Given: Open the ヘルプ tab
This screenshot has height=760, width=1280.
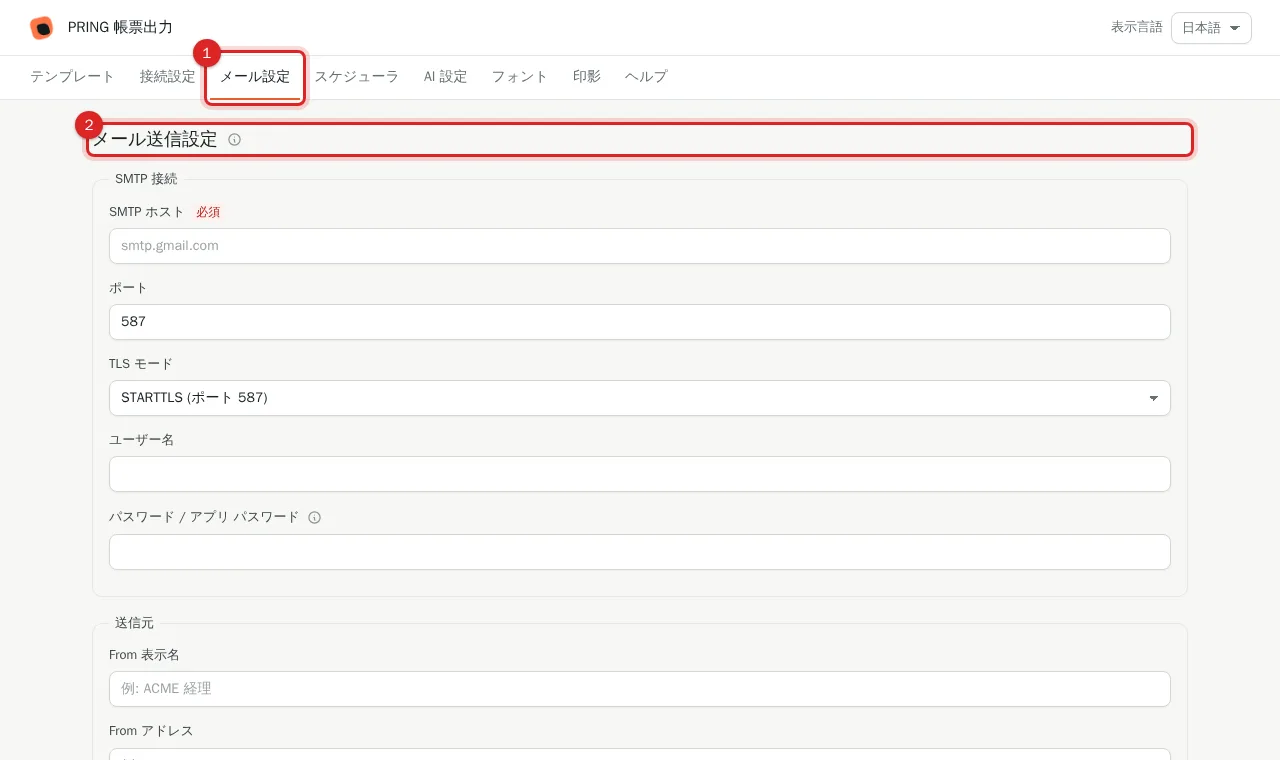Looking at the screenshot, I should pyautogui.click(x=646, y=77).
